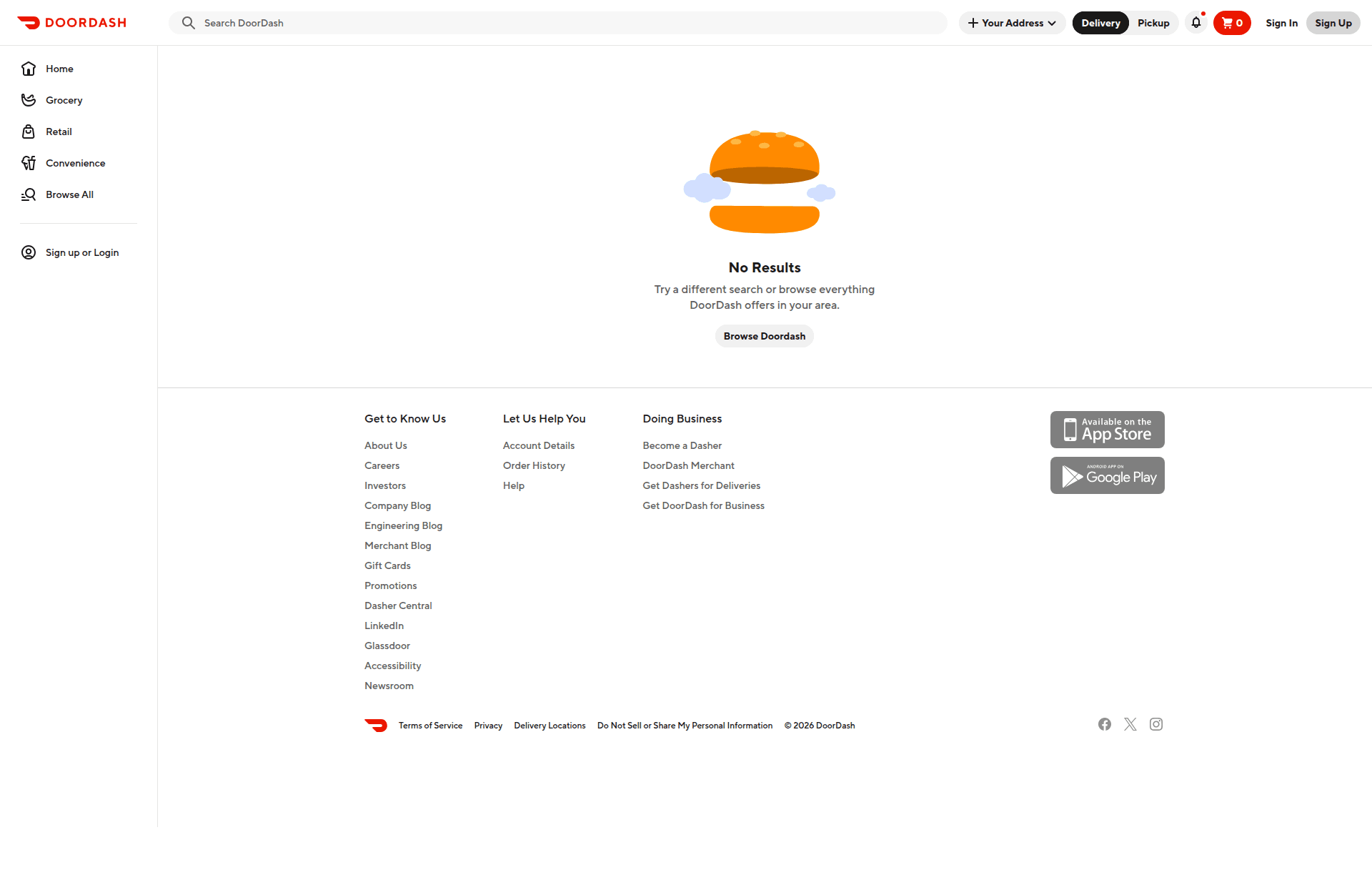Click the Browse All search icon
1372x870 pixels.
coord(29,194)
